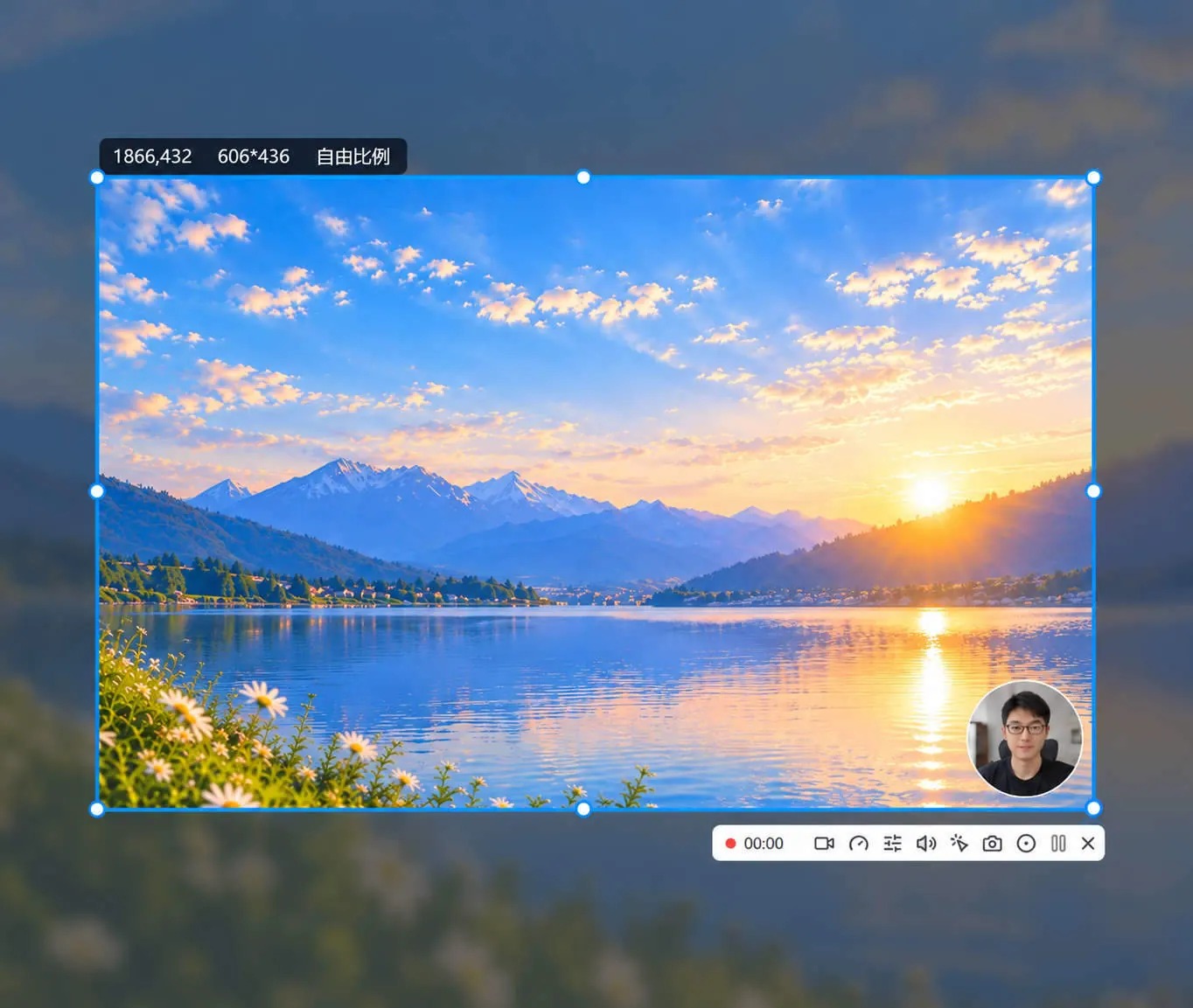Take a screenshot with the camera icon
Image resolution: width=1193 pixels, height=1008 pixels.
pyautogui.click(x=992, y=844)
